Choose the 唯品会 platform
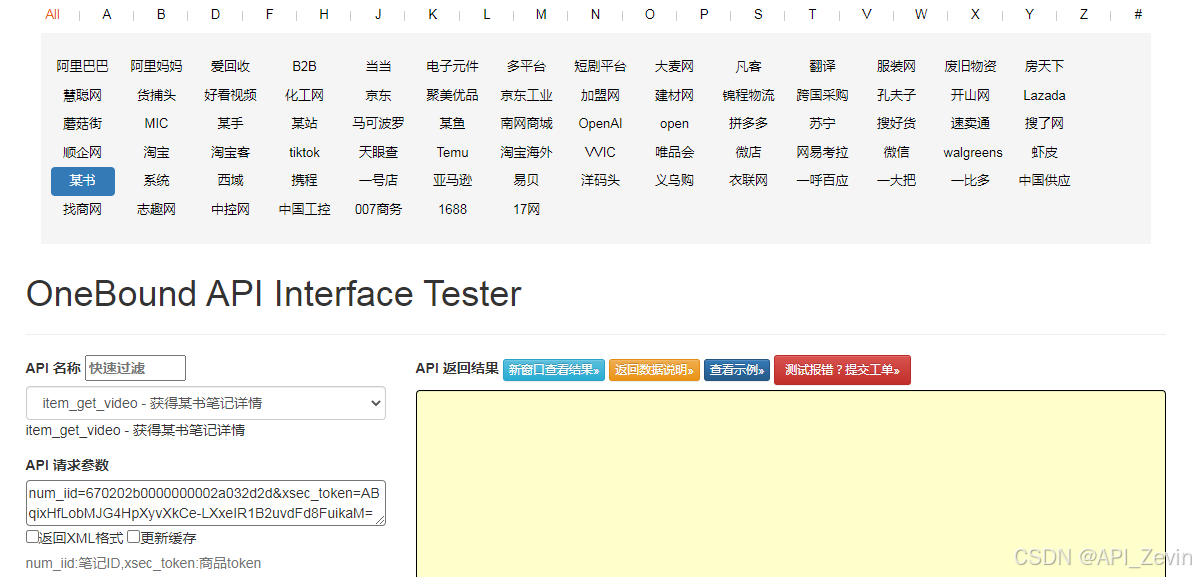This screenshot has height=577, width=1196. click(674, 153)
